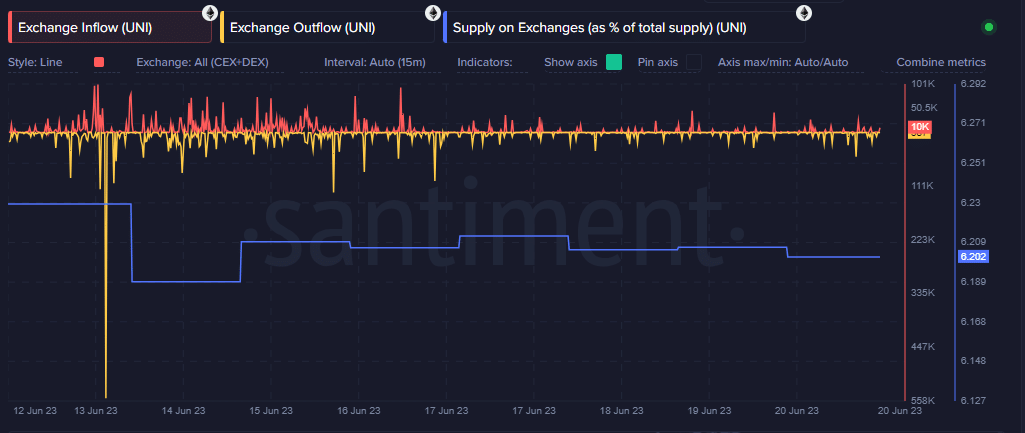The width and height of the screenshot is (1025, 433).
Task: Click the 6.127 axis value
Action: coord(974,400)
